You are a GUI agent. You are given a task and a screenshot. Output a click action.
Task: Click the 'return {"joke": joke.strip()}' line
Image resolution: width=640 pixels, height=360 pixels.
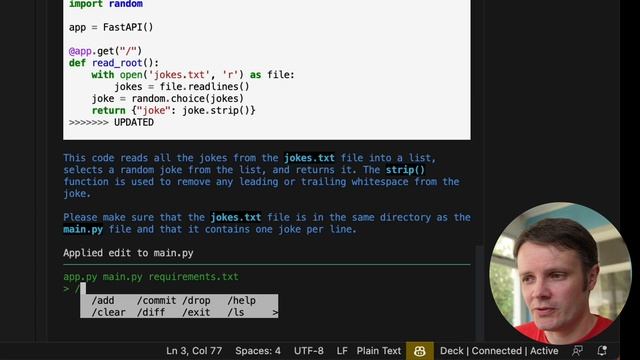(173, 110)
